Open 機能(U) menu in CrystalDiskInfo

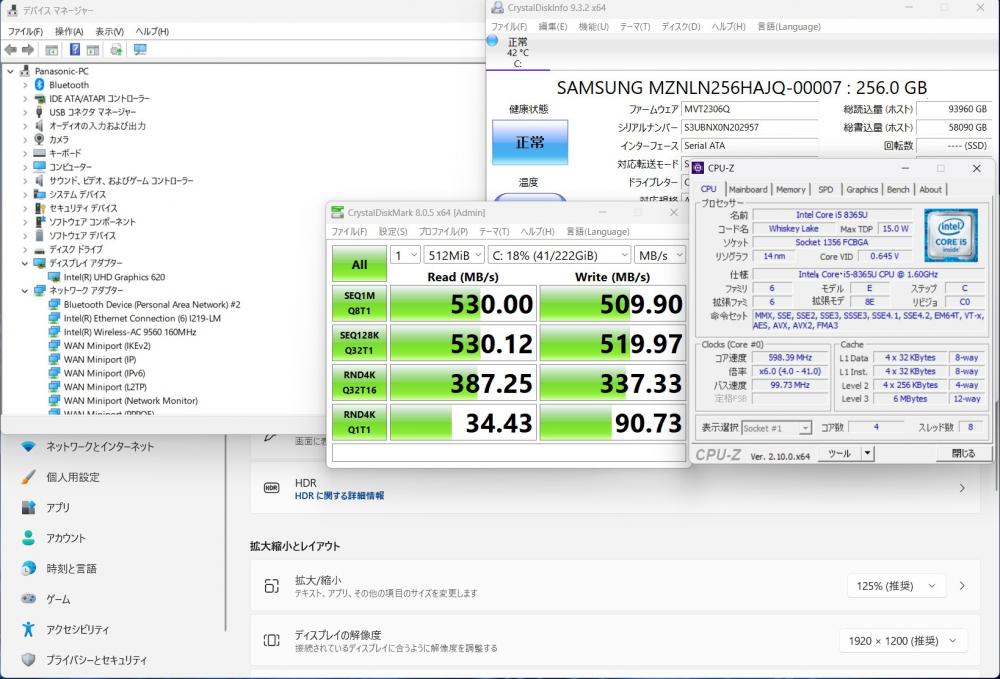point(593,27)
